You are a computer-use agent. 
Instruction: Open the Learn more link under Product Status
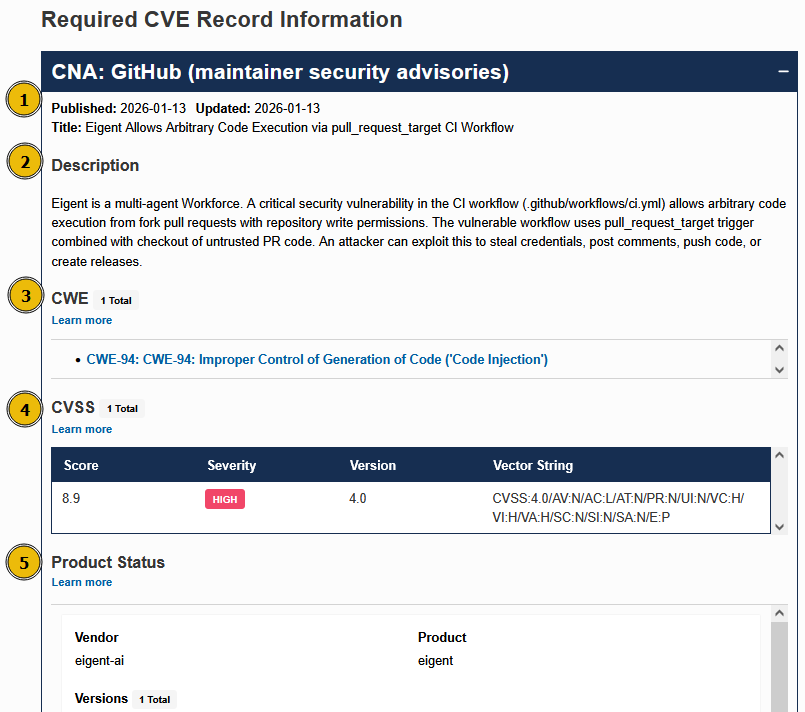(x=81, y=582)
